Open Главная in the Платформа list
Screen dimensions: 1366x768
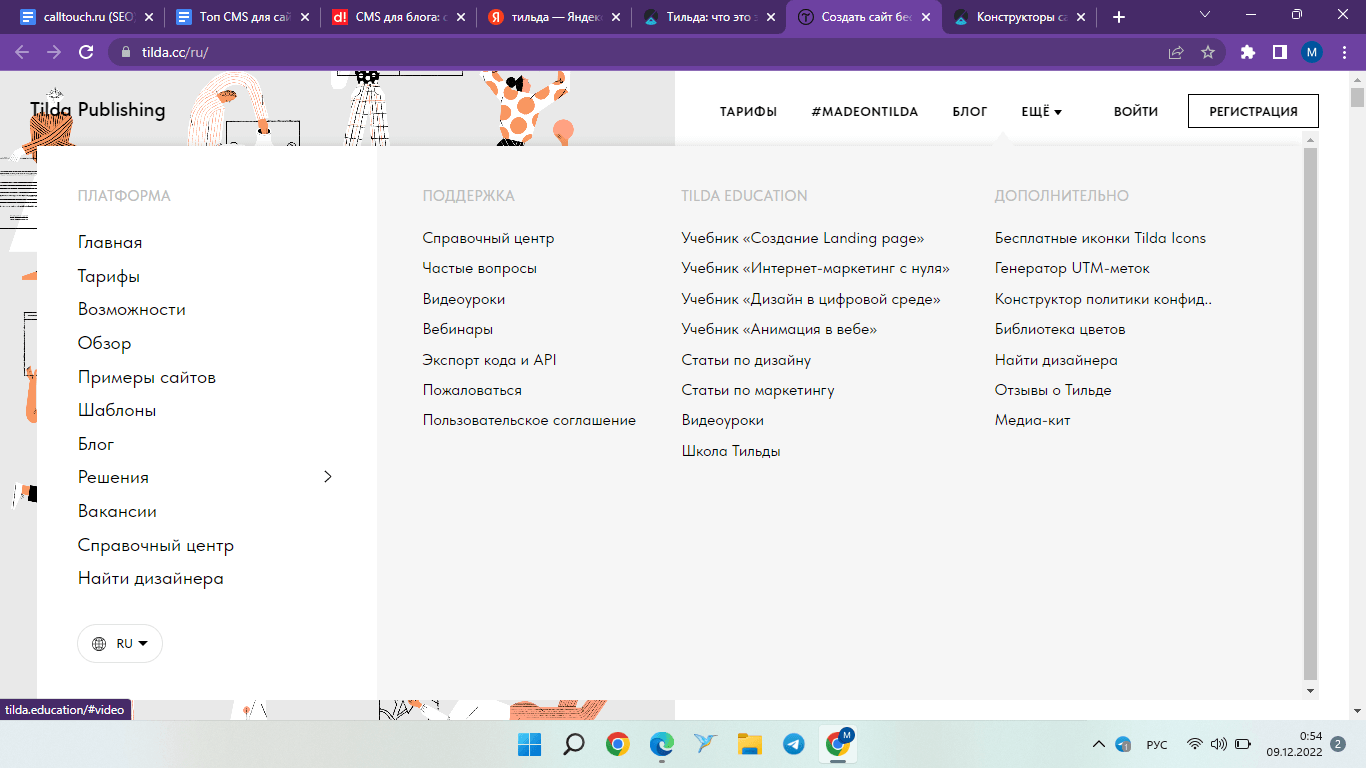pos(110,242)
